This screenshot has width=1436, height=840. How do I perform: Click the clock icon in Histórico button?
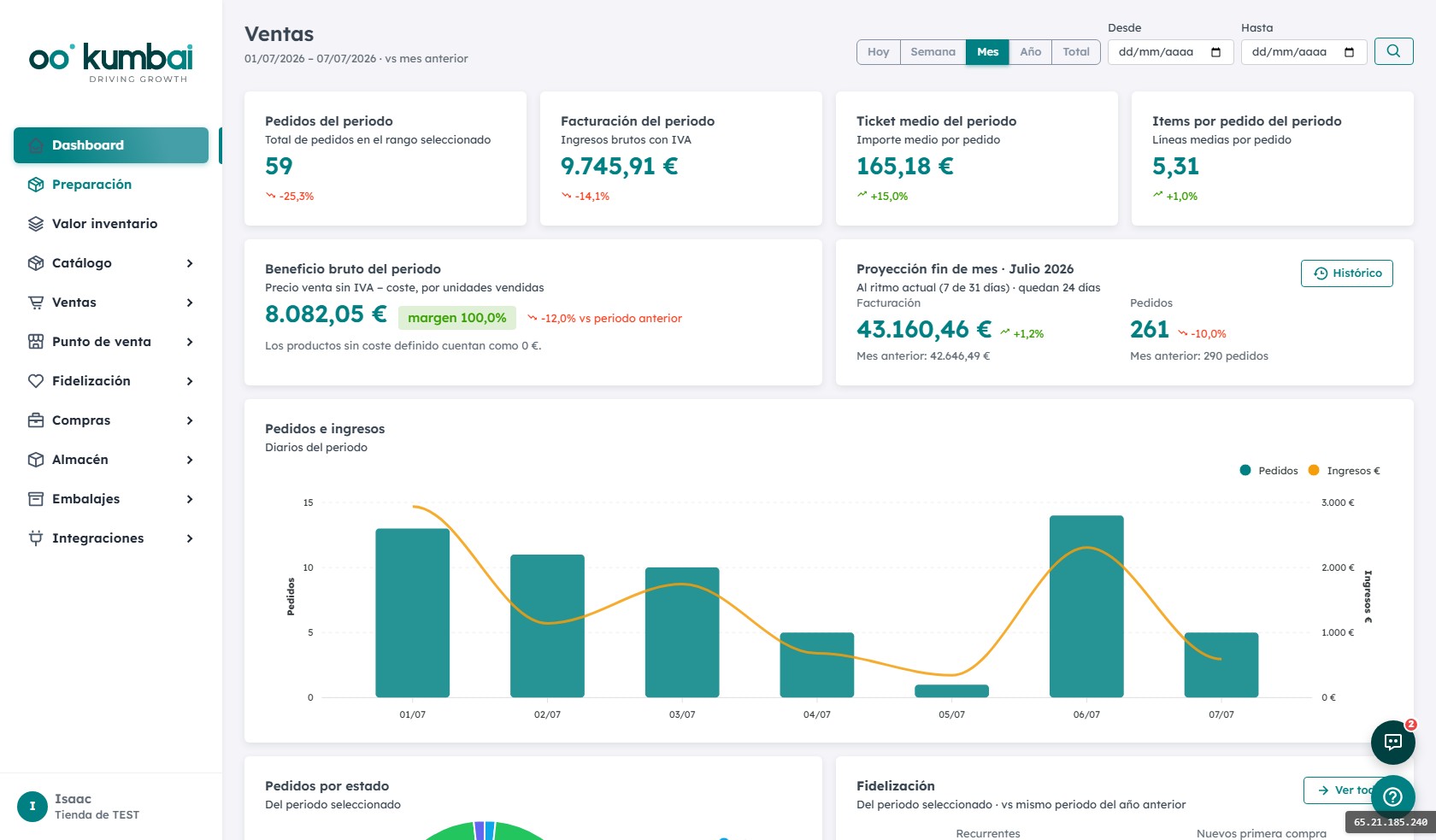(1321, 273)
